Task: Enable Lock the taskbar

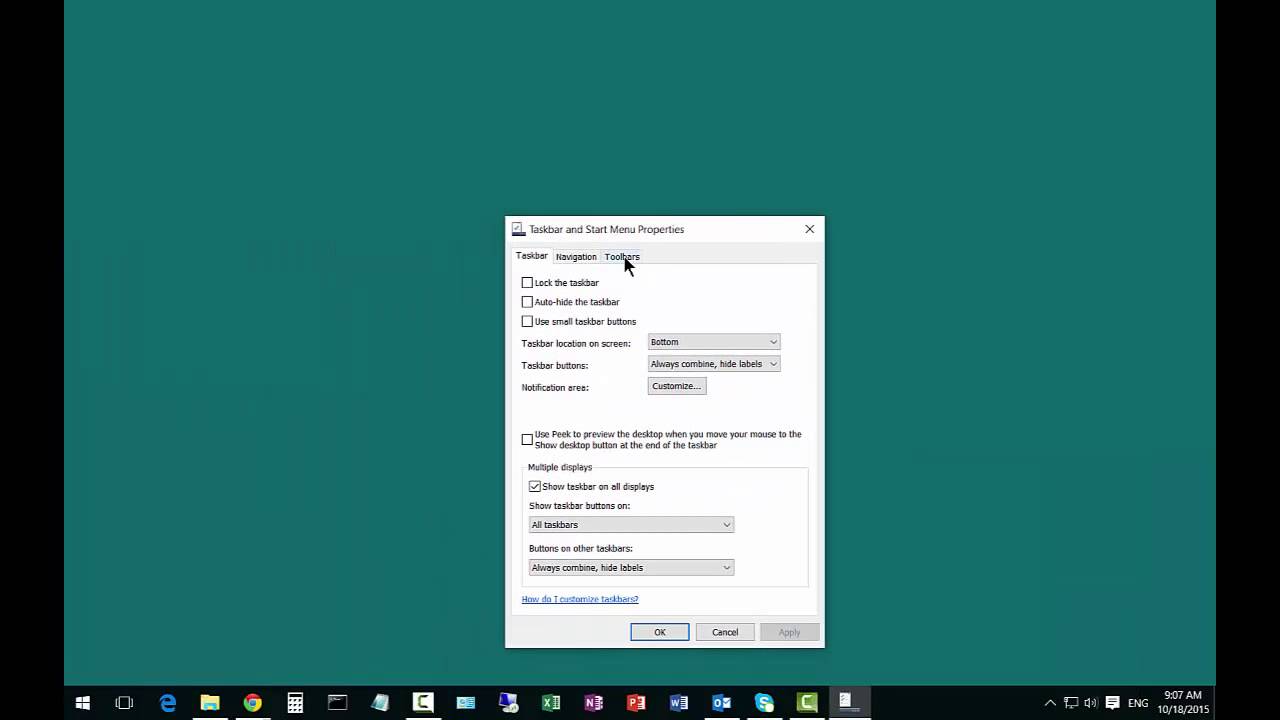Action: (x=527, y=283)
